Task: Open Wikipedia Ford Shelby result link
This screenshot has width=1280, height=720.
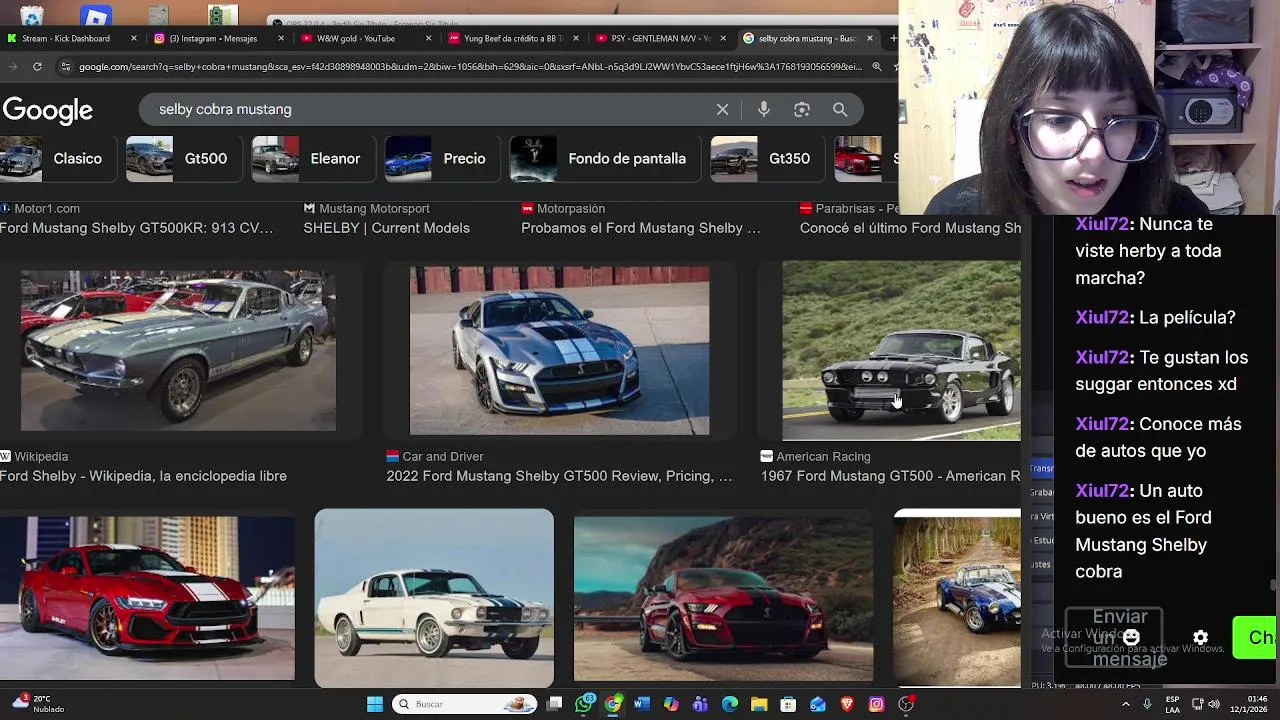Action: pos(143,476)
